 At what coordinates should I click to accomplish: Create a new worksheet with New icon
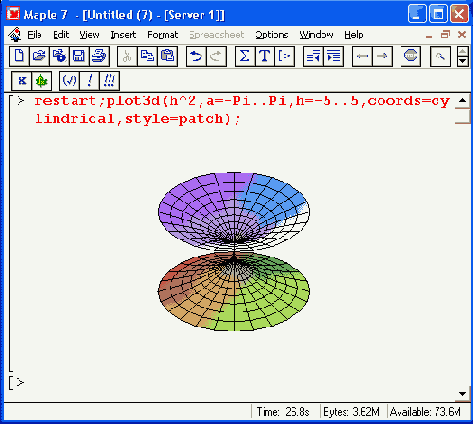[19, 56]
